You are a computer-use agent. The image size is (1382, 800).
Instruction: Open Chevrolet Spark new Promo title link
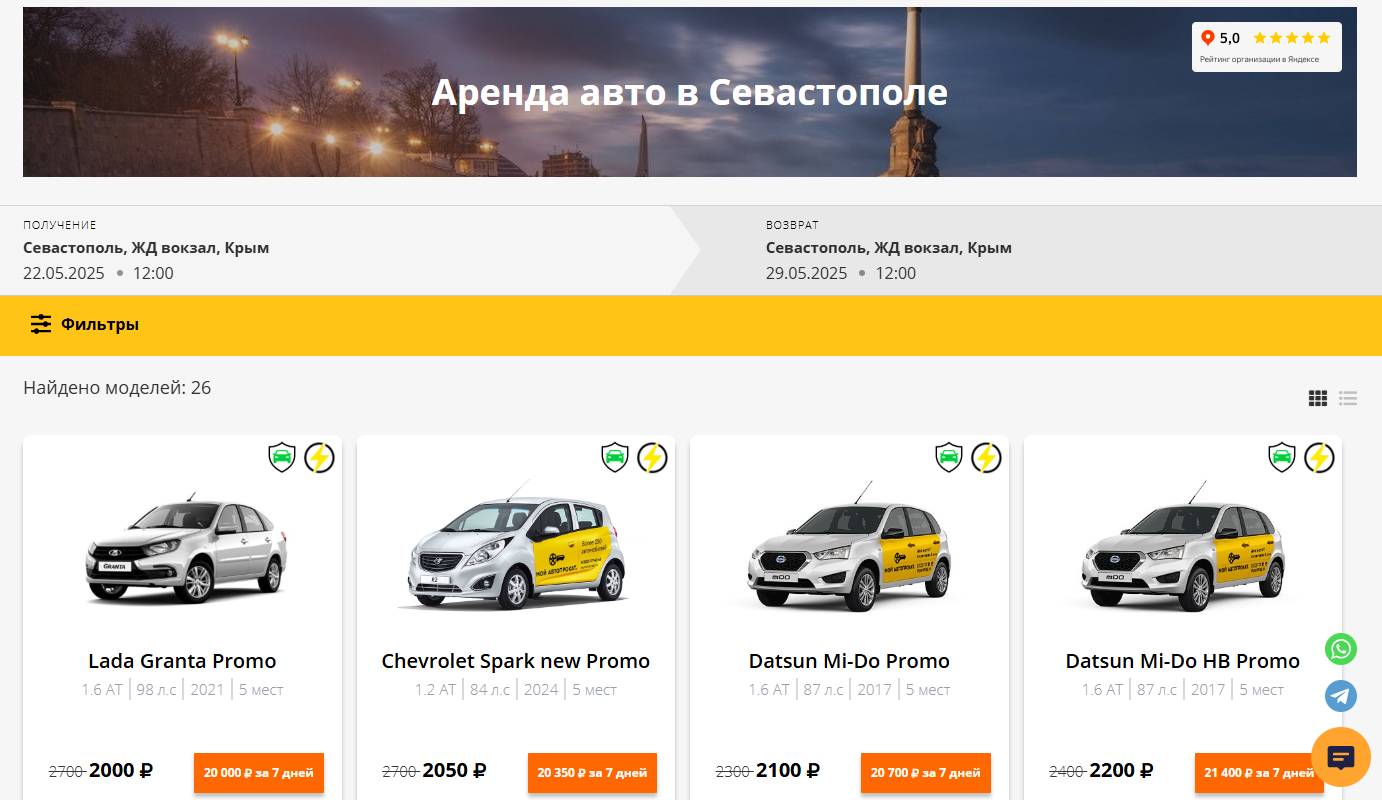click(516, 661)
